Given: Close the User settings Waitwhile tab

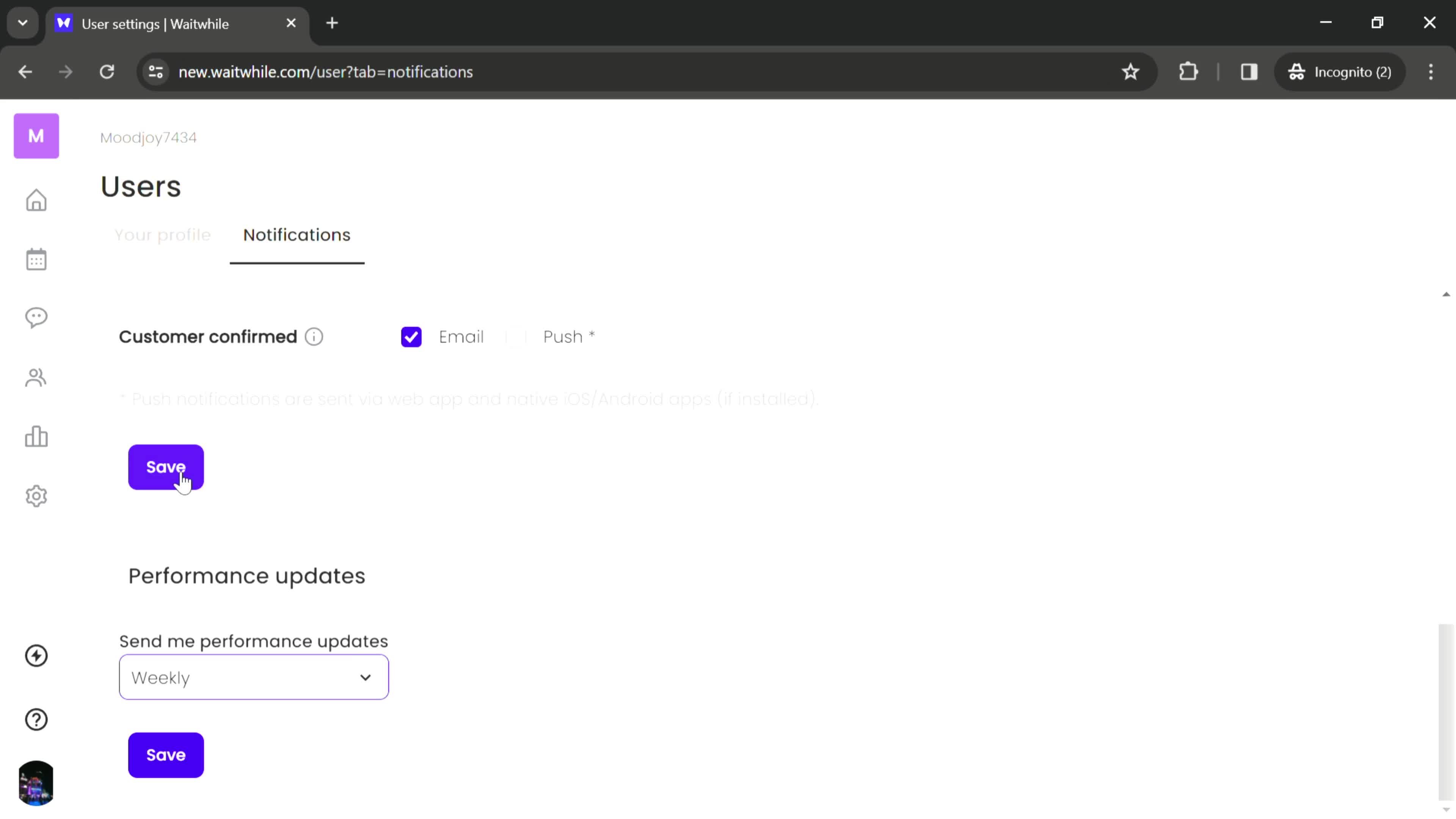Looking at the screenshot, I should (291, 23).
